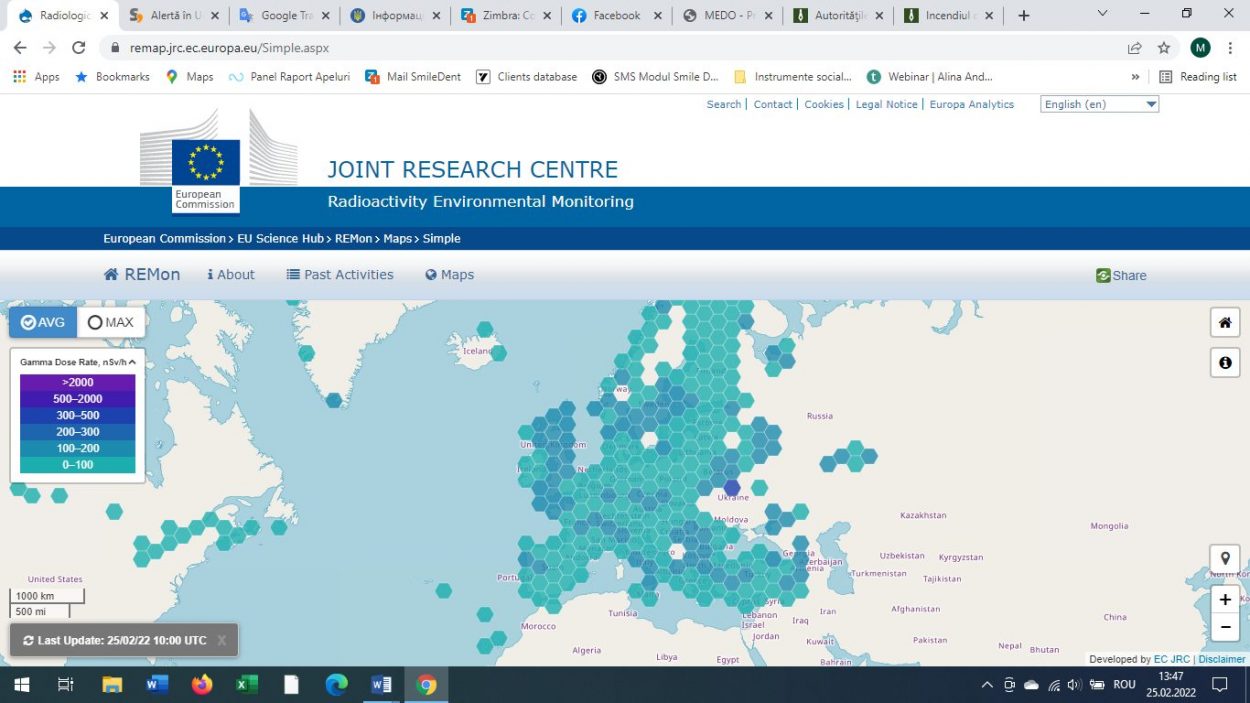Open the Panel Raport Apeluri bookmark
1250x703 pixels.
click(x=290, y=77)
